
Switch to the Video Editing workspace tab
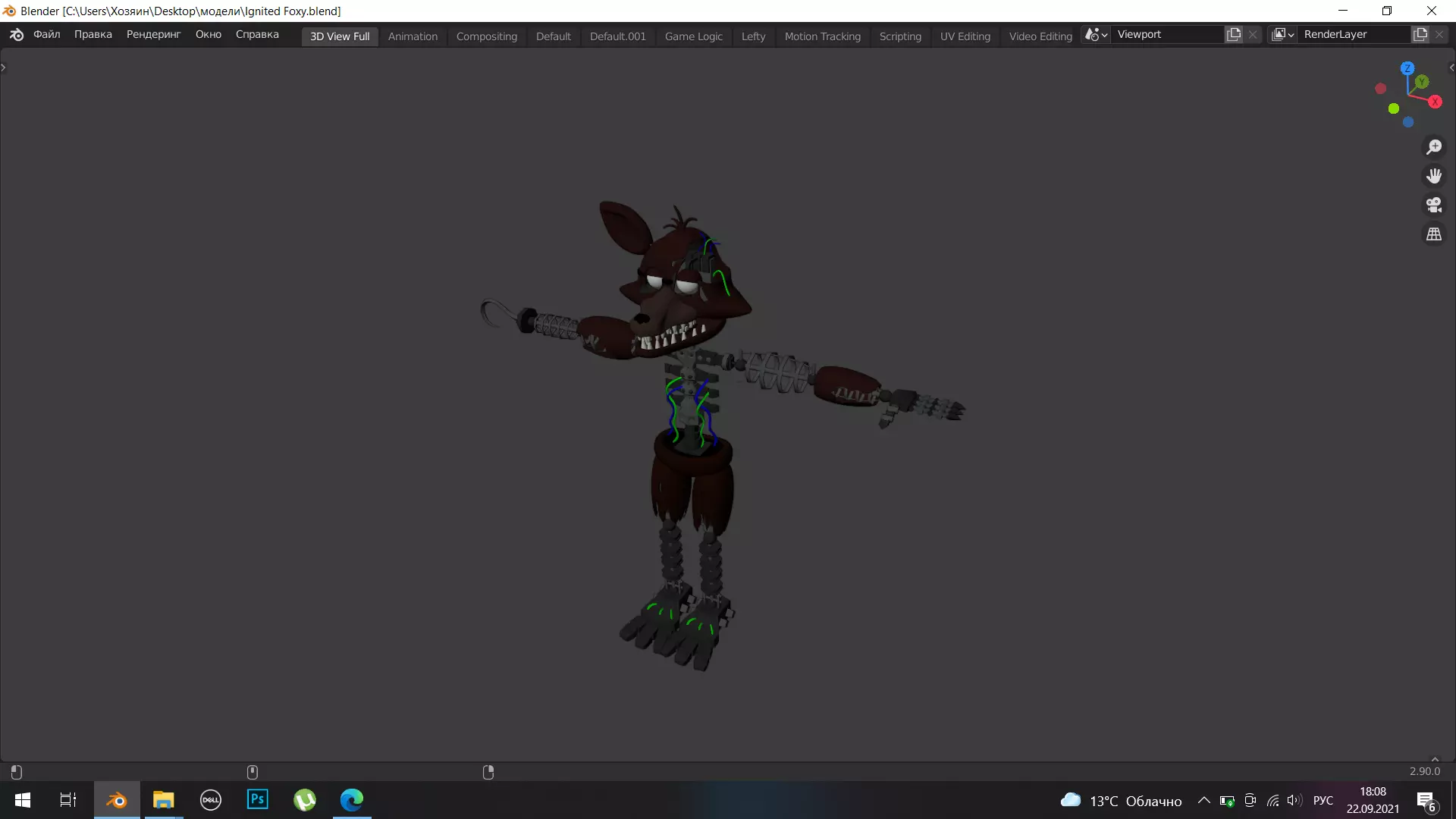[x=1040, y=36]
